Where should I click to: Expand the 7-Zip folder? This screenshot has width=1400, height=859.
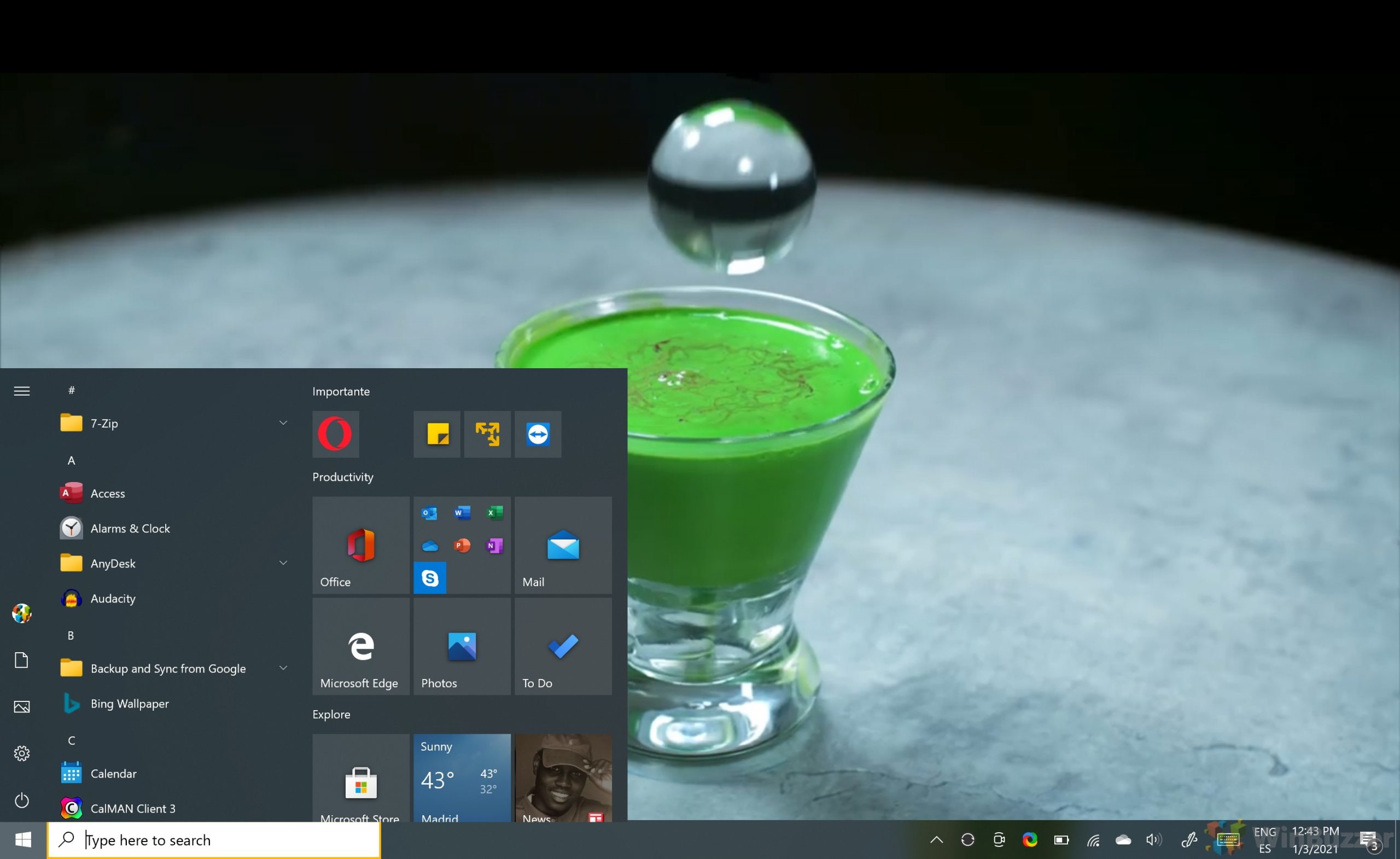[x=173, y=423]
